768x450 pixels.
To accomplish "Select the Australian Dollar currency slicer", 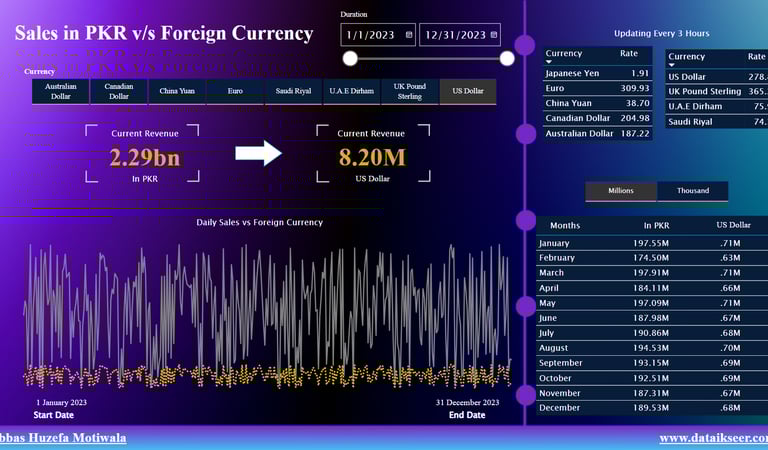I will click(61, 91).
